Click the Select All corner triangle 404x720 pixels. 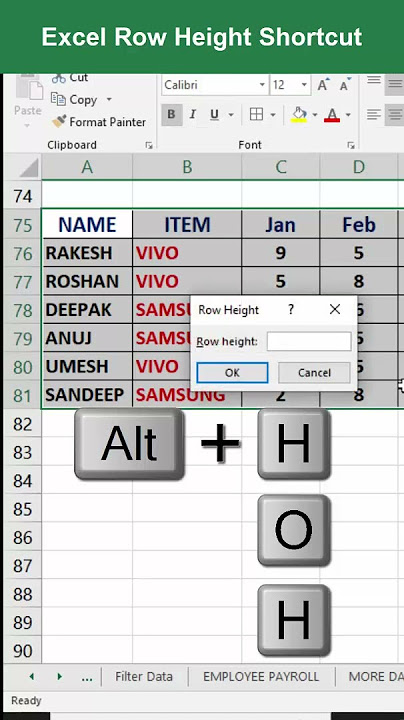(28, 169)
